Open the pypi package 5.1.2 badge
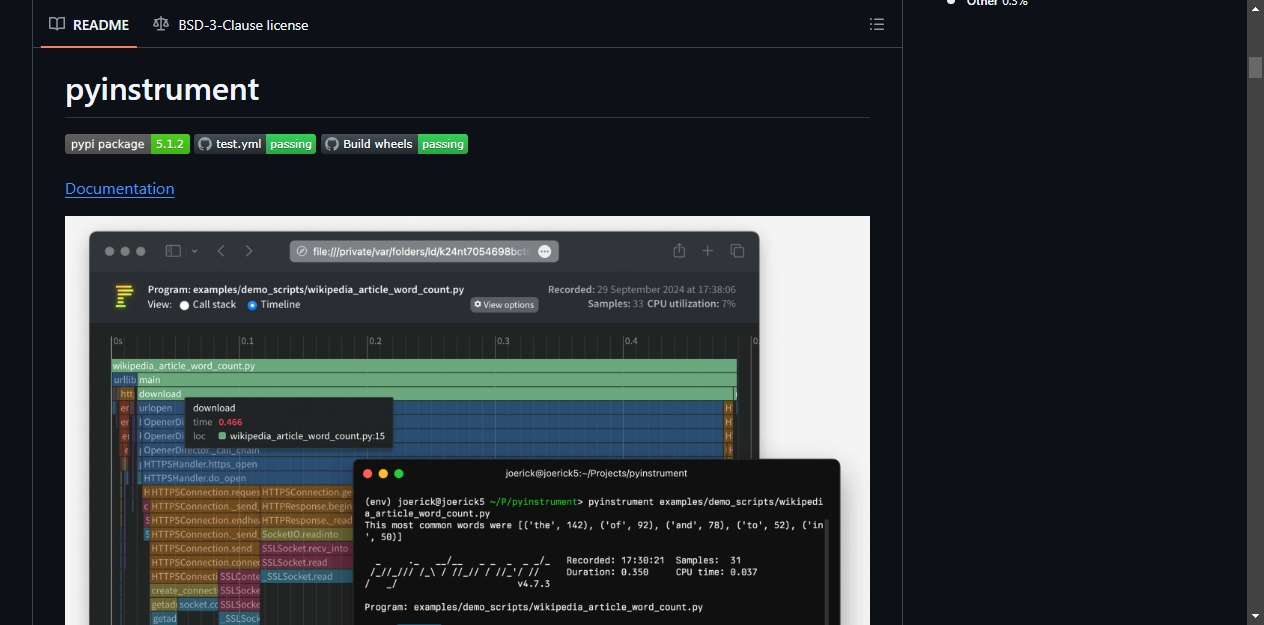The width and height of the screenshot is (1264, 625). (x=127, y=144)
